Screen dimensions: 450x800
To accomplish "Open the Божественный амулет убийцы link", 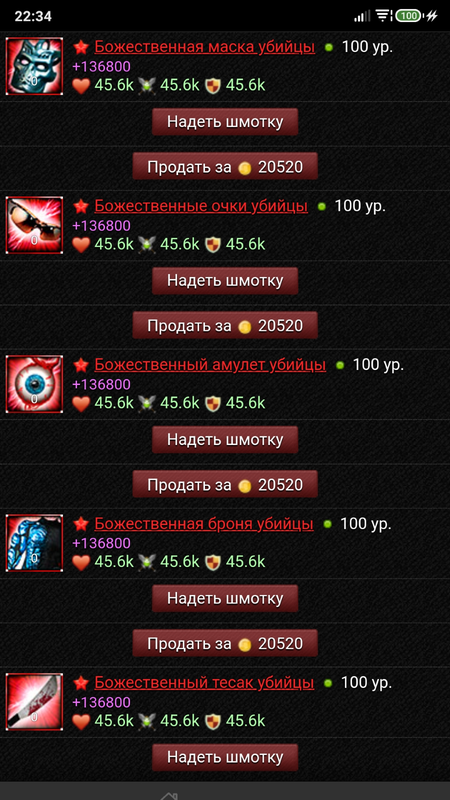I will point(210,365).
